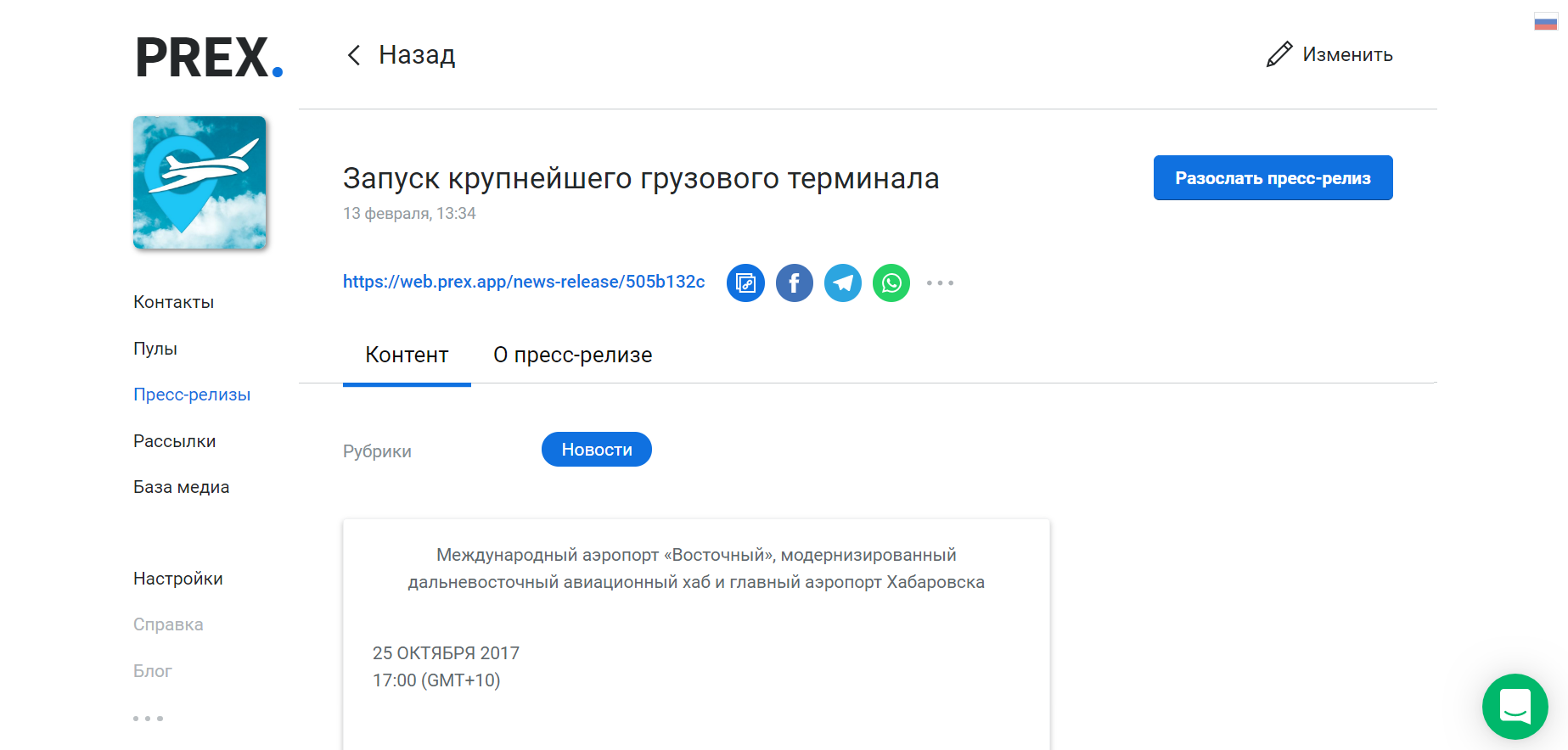Click the airplane profile thumbnail
The width and height of the screenshot is (1568, 750).
pos(200,182)
